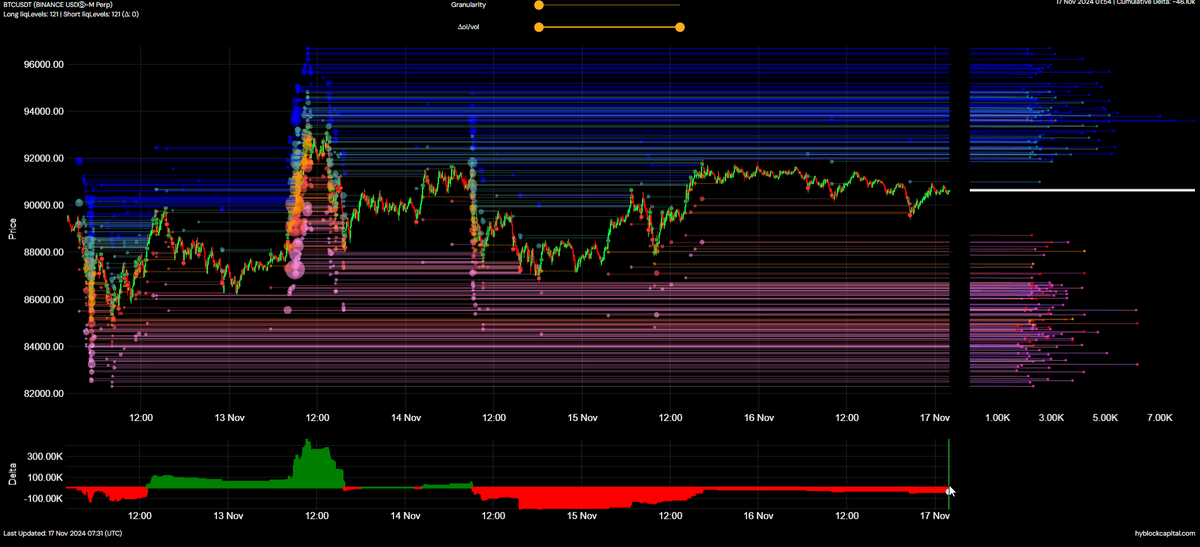Click 14 Nov label under price chart
1200x547 pixels.
tap(405, 416)
